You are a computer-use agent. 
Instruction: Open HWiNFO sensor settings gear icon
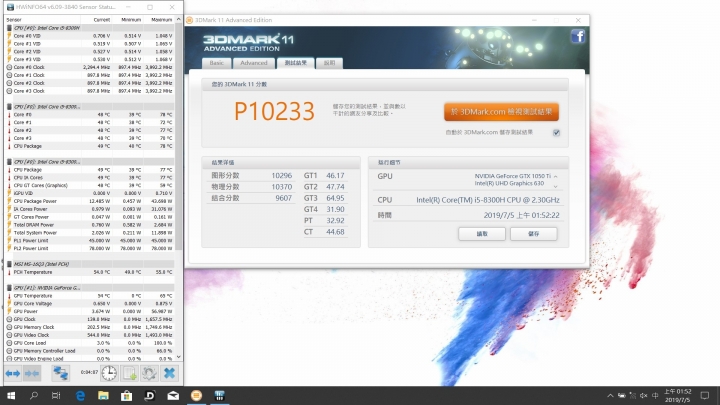click(149, 373)
